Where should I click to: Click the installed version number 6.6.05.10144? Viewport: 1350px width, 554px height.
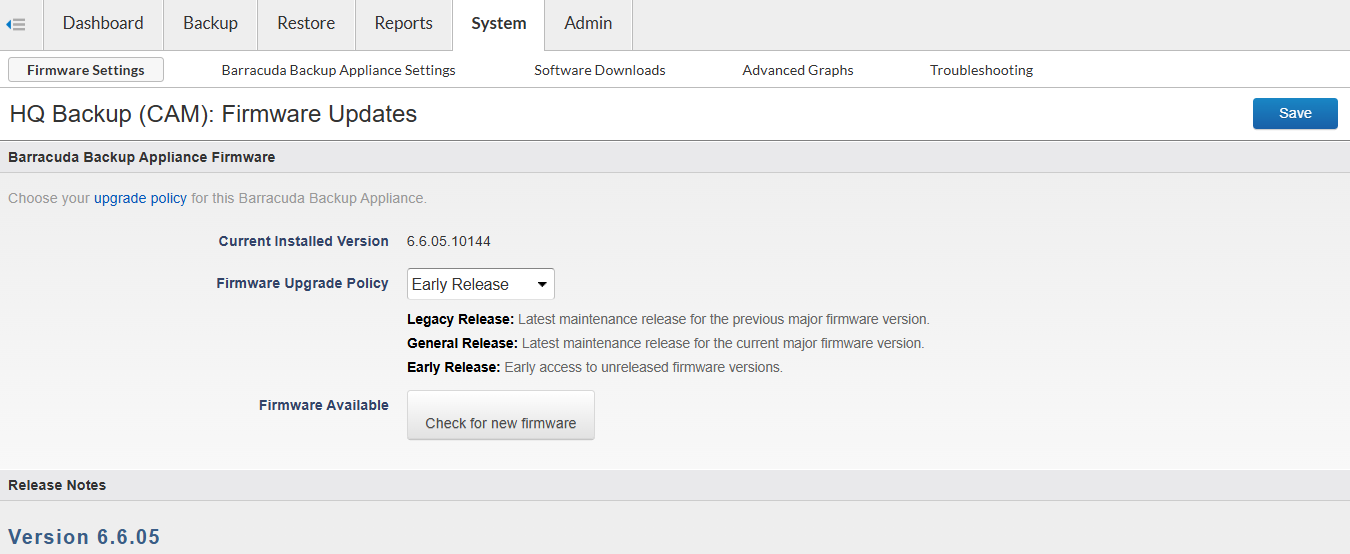pyautogui.click(x=448, y=241)
